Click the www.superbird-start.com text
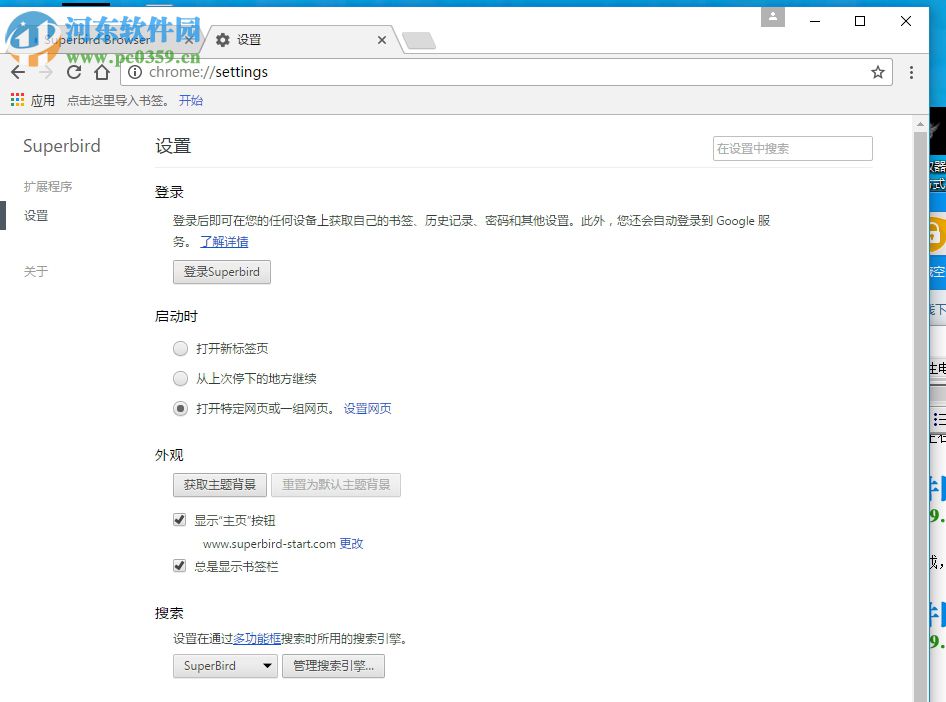This screenshot has height=702, width=946. click(269, 544)
